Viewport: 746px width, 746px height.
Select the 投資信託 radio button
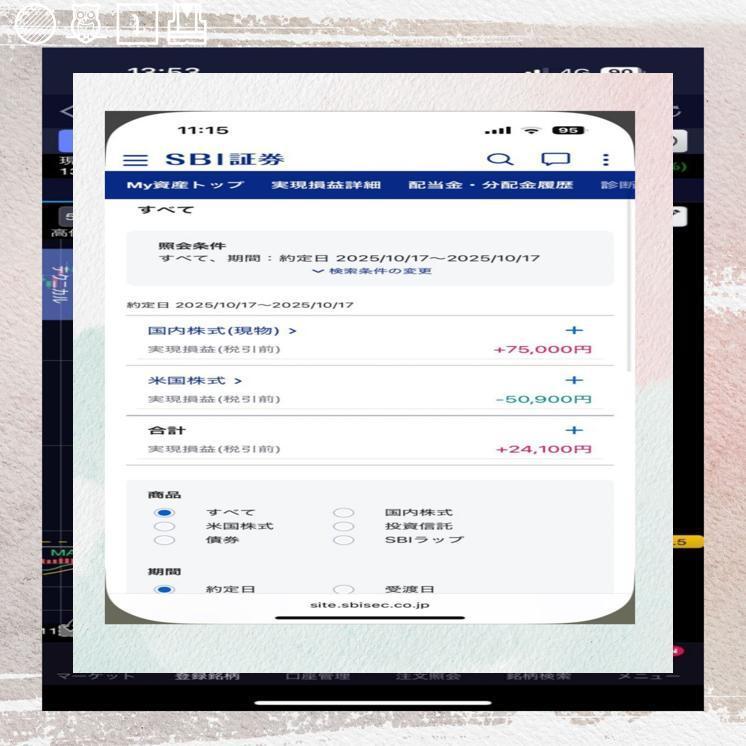tap(344, 526)
